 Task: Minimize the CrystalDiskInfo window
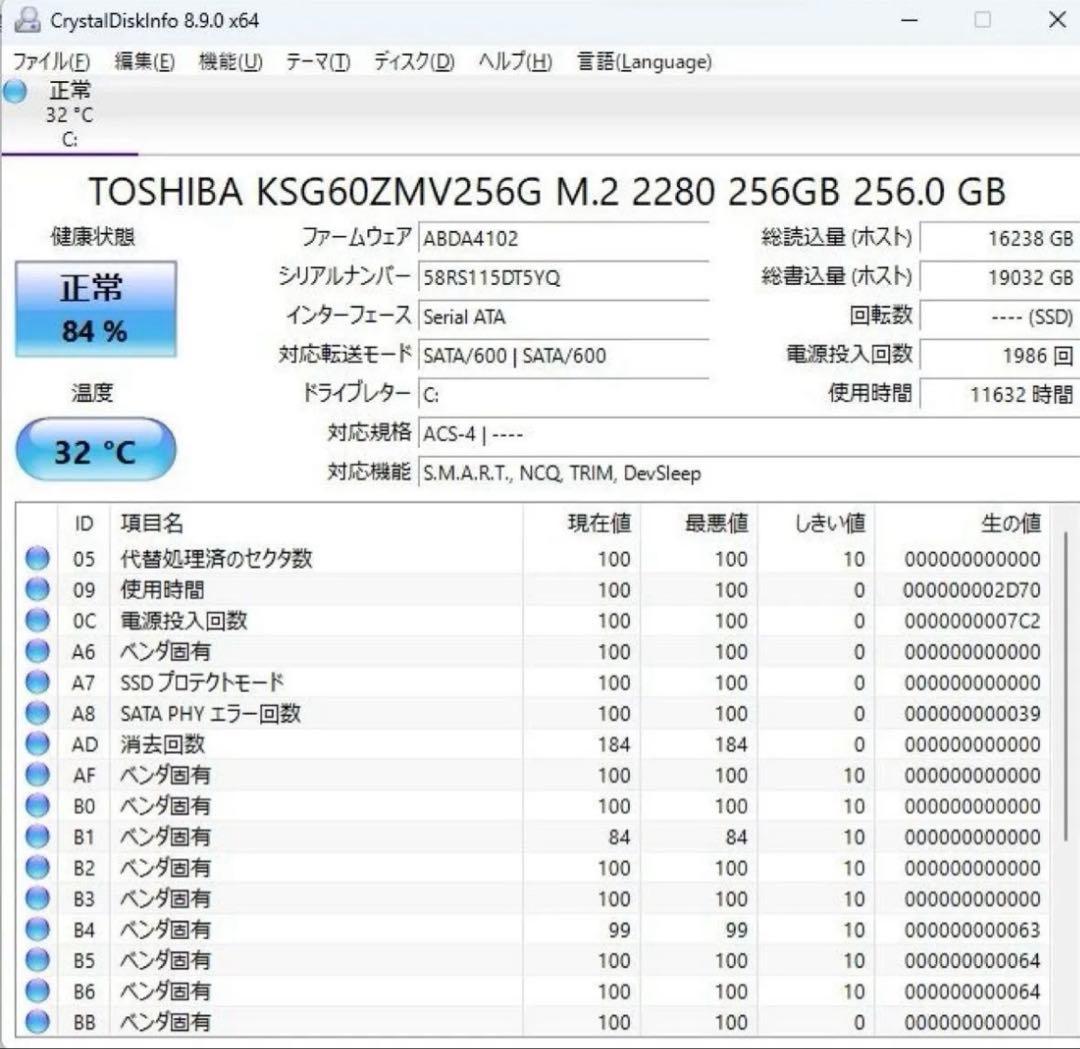(x=909, y=20)
